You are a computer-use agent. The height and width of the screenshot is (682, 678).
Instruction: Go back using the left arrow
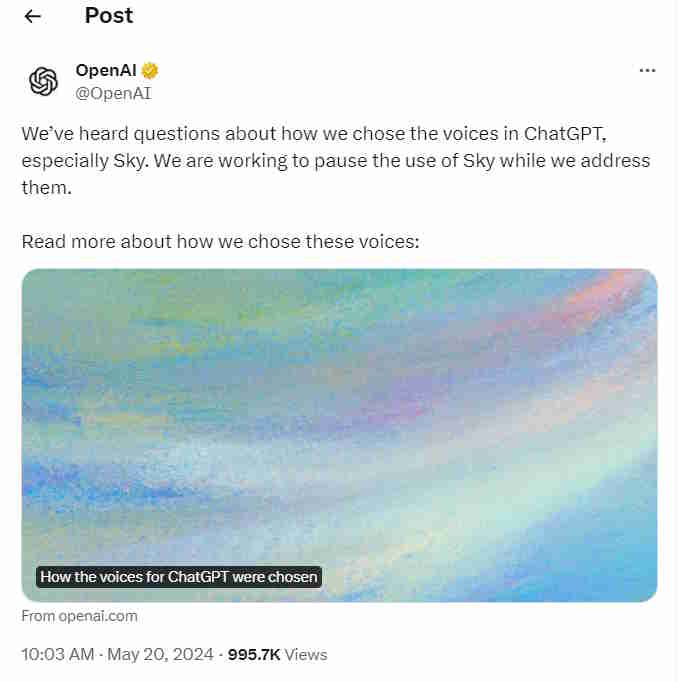[x=33, y=17]
